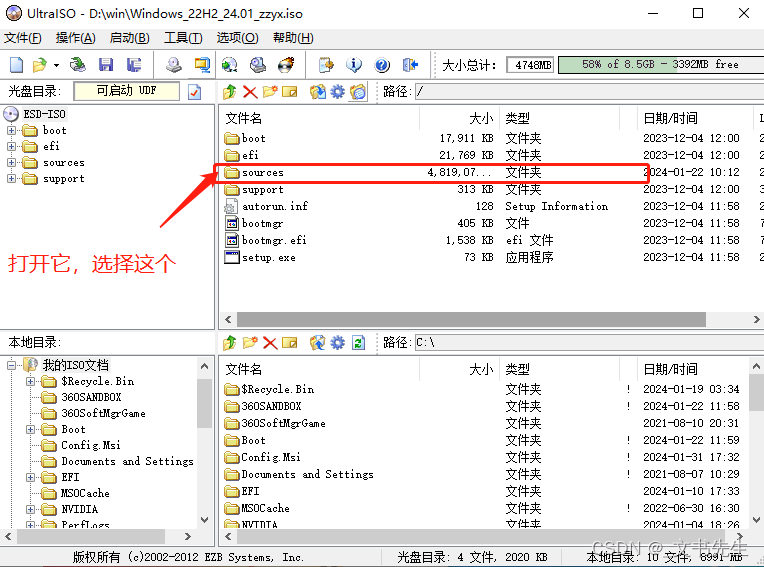This screenshot has height=567, width=764.
Task: Click the disc properties checkmark icon
Action: click(194, 92)
